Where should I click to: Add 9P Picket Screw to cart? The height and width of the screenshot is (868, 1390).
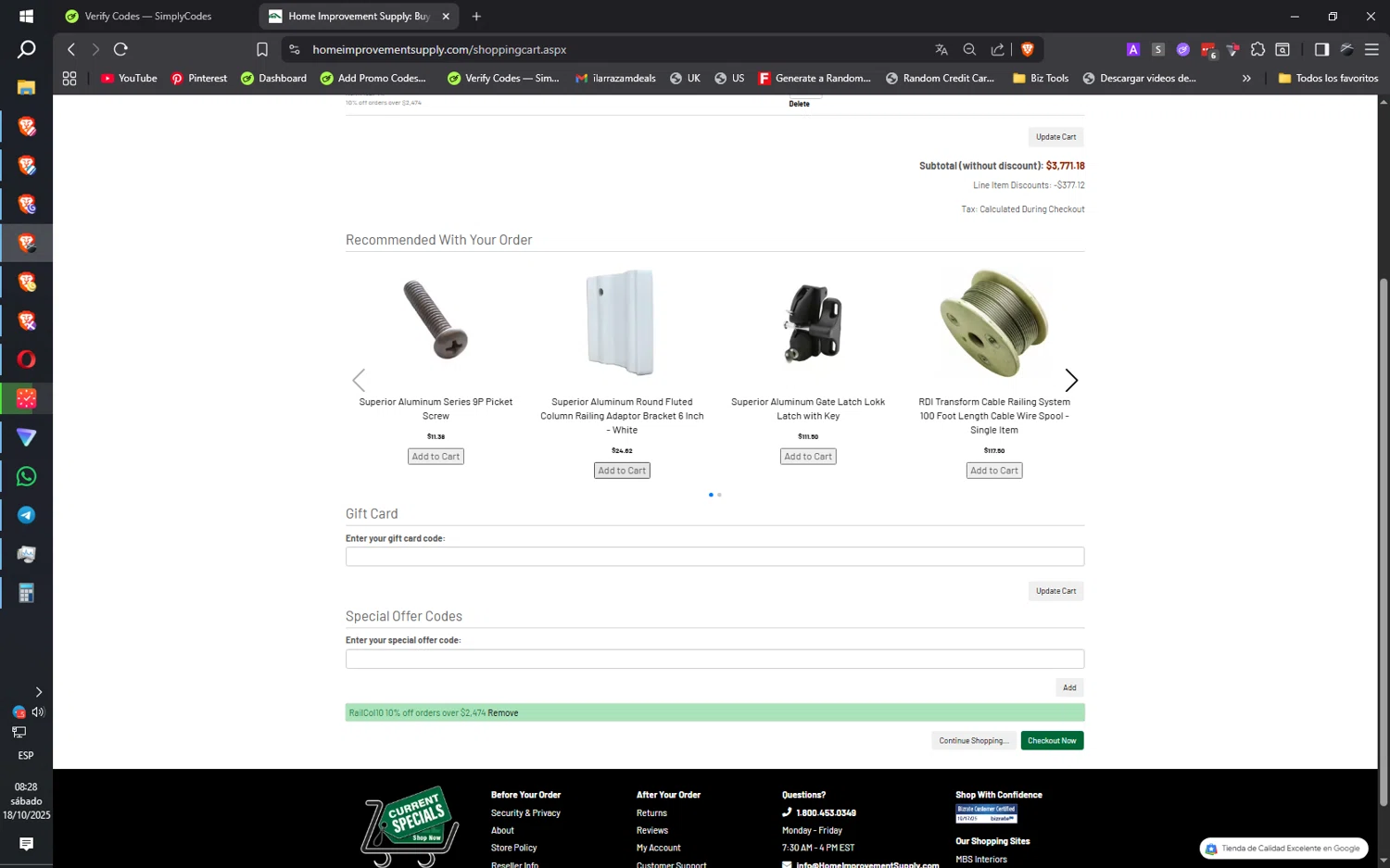pyautogui.click(x=436, y=457)
